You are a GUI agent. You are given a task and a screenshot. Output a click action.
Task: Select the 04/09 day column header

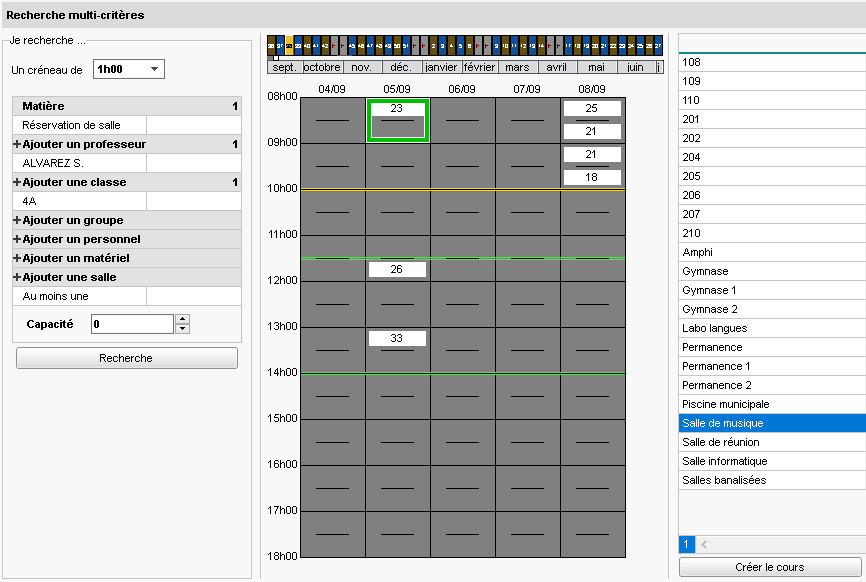pyautogui.click(x=332, y=89)
